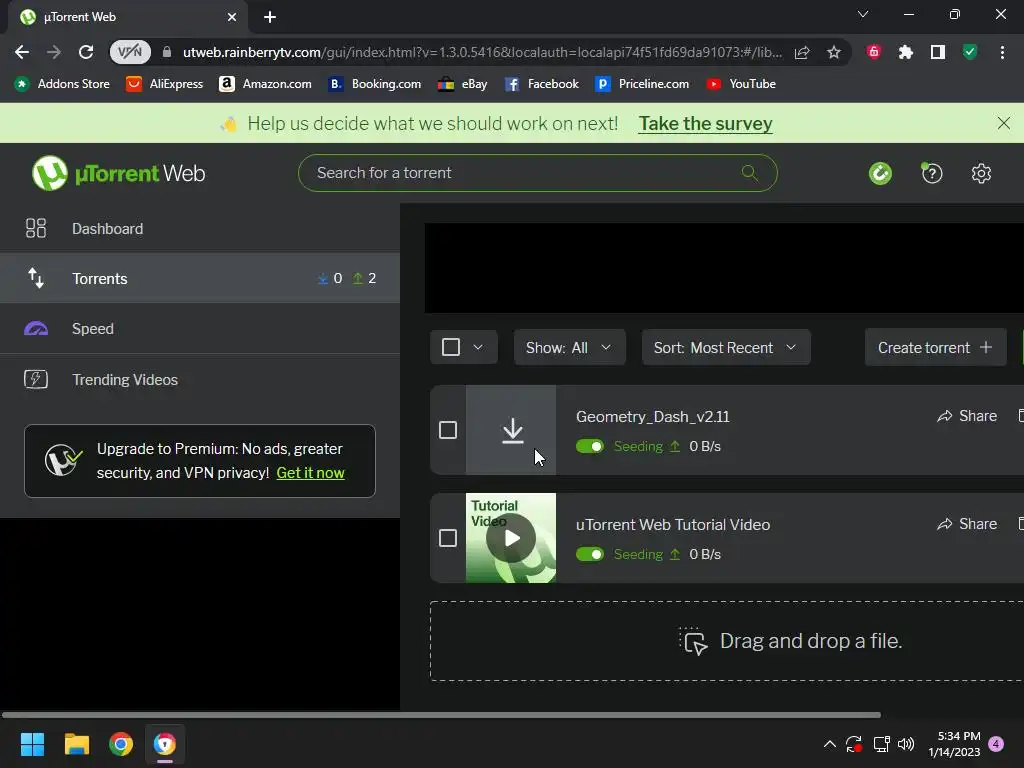
Task: Open the Sort: Most Recent dropdown
Action: coord(726,347)
